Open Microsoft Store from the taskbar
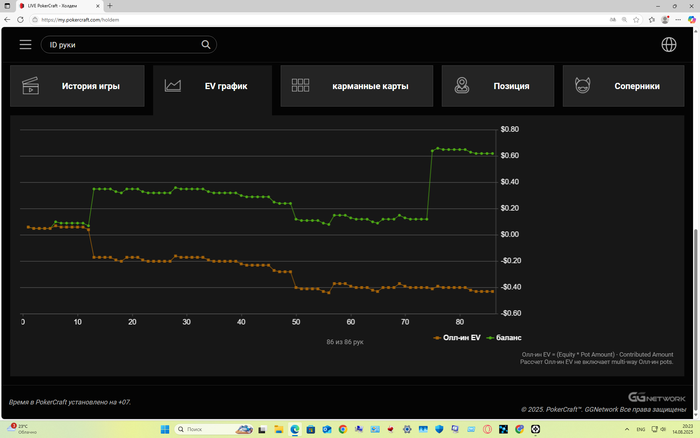 click(x=311, y=429)
